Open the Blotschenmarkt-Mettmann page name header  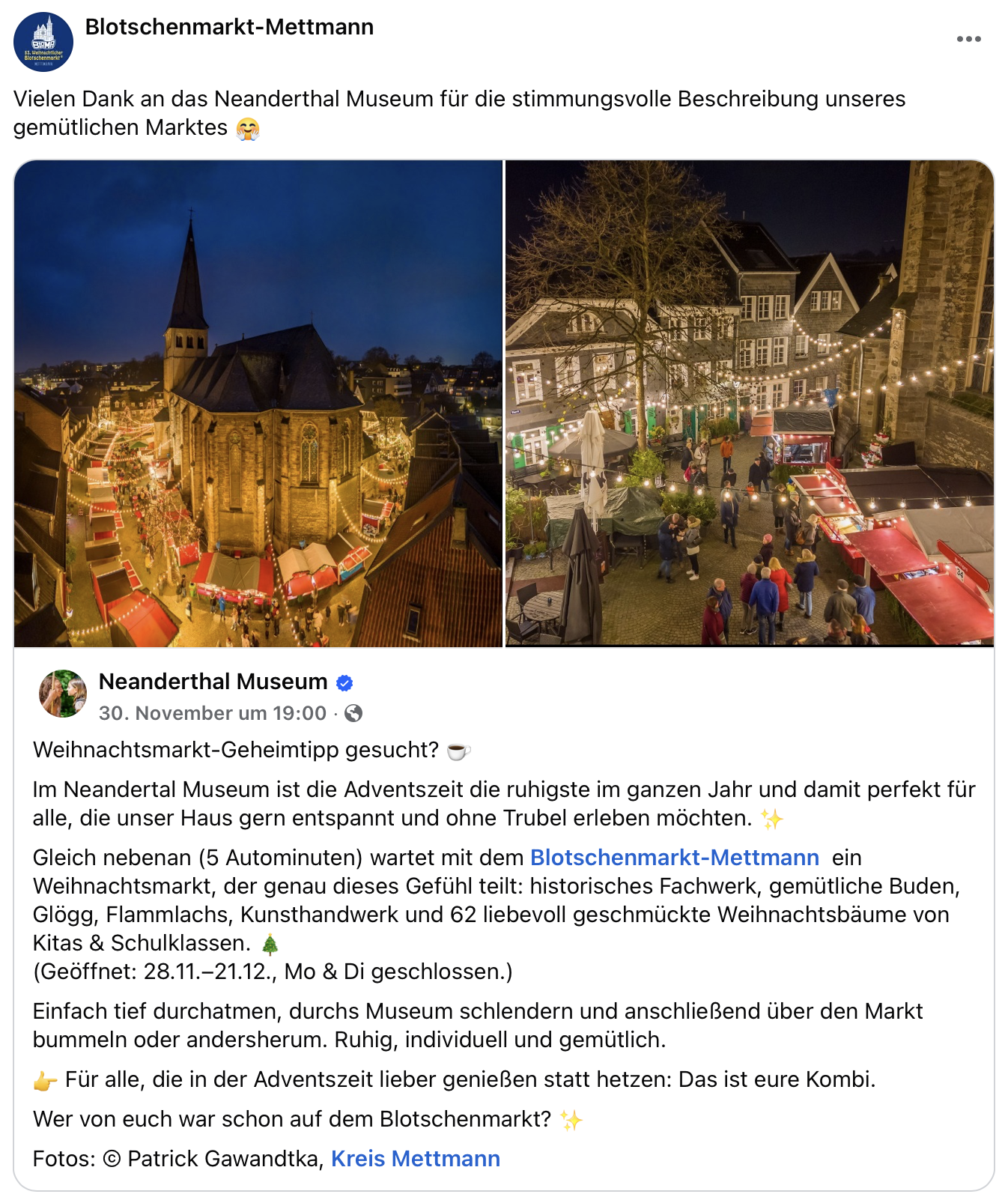tap(229, 27)
